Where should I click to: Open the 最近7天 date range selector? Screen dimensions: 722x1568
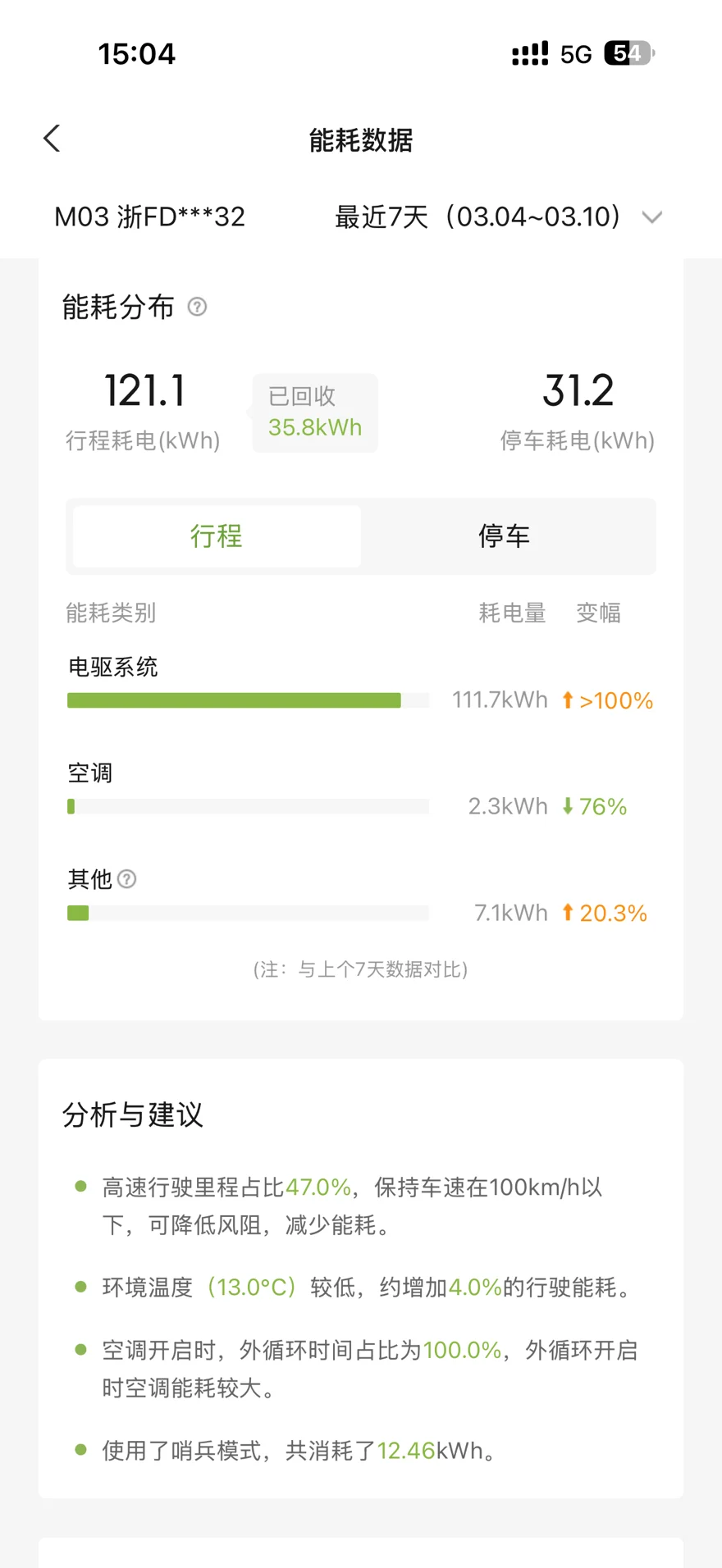pos(478,217)
